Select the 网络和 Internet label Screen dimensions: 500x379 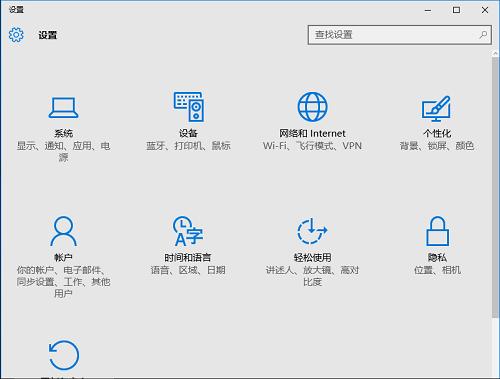[x=312, y=133]
